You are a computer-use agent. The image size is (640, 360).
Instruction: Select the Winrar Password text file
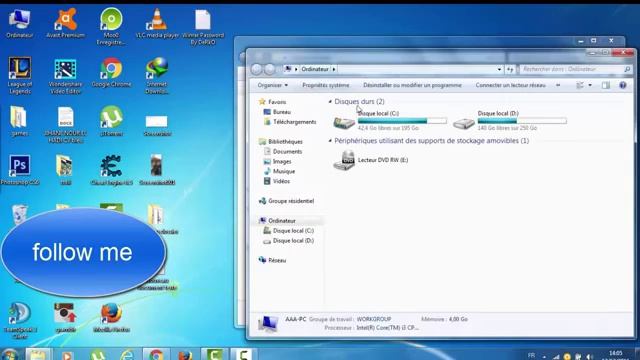coord(203,27)
